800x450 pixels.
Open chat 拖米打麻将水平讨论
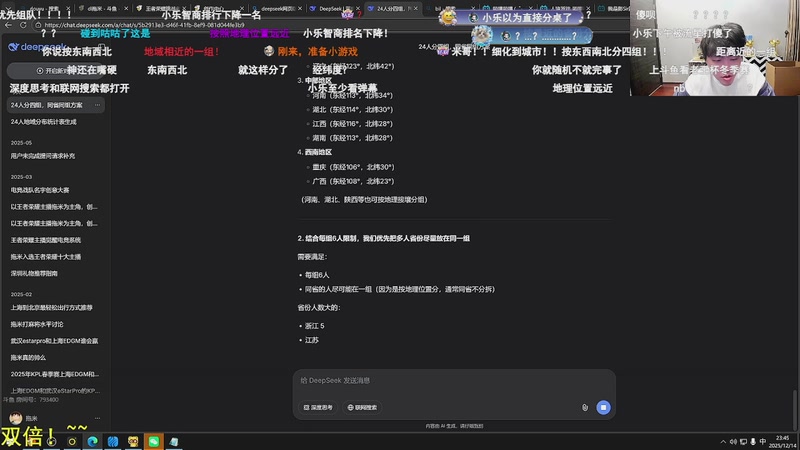point(37,324)
